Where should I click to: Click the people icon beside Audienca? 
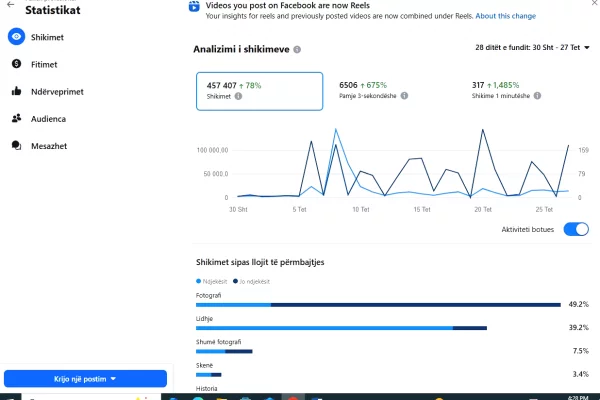[16, 118]
